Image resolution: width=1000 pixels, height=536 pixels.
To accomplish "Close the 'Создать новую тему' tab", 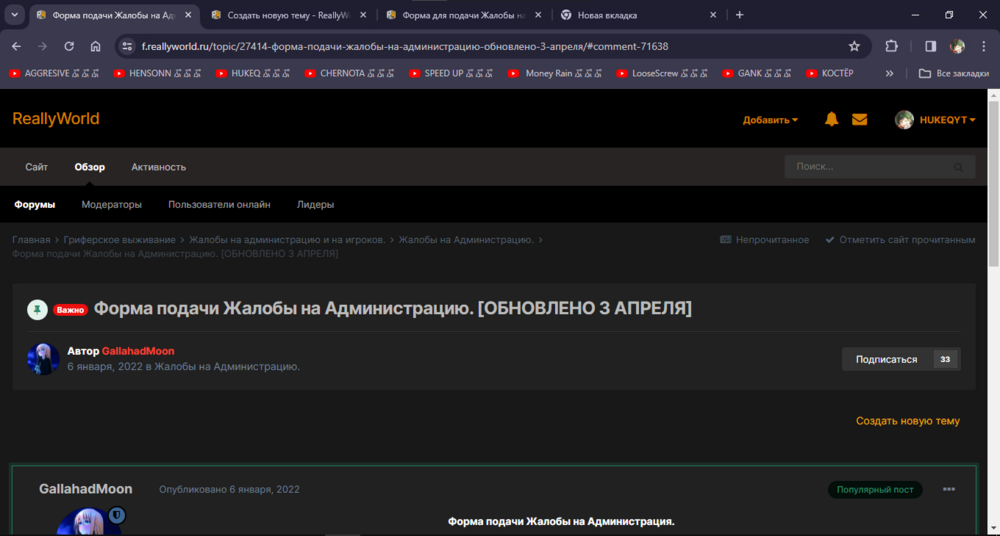I will click(364, 15).
